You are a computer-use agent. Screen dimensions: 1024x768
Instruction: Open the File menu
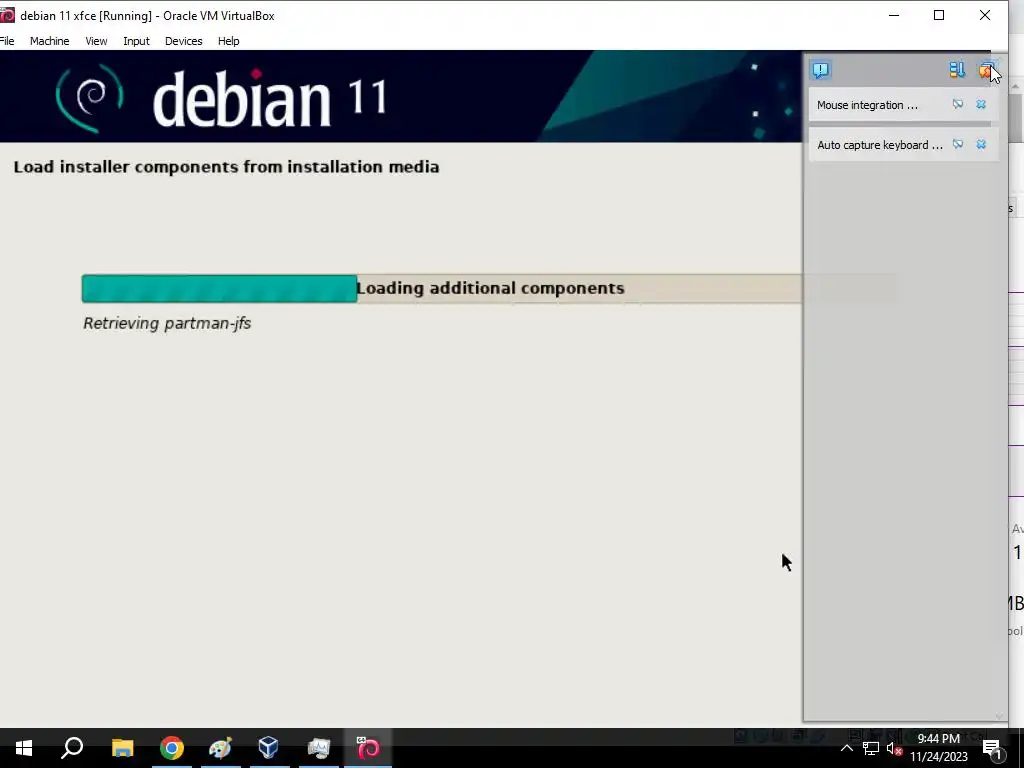[7, 40]
